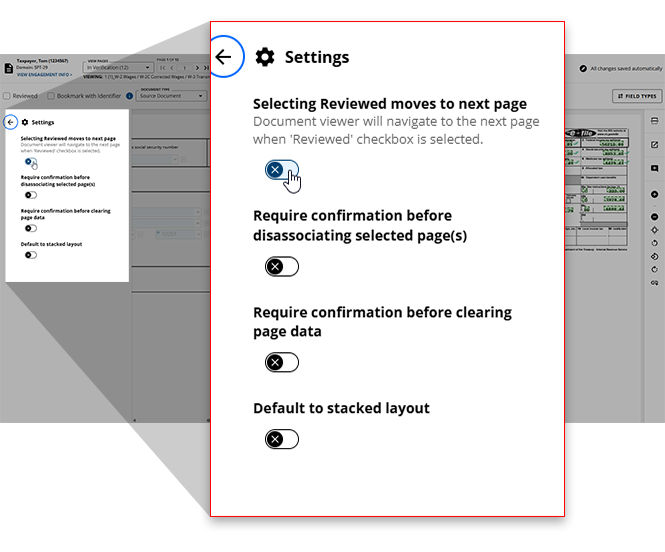Viewport: 665px width, 552px height.
Task: Click the back arrow in the enlarged Settings panel
Action: pyautogui.click(x=224, y=57)
